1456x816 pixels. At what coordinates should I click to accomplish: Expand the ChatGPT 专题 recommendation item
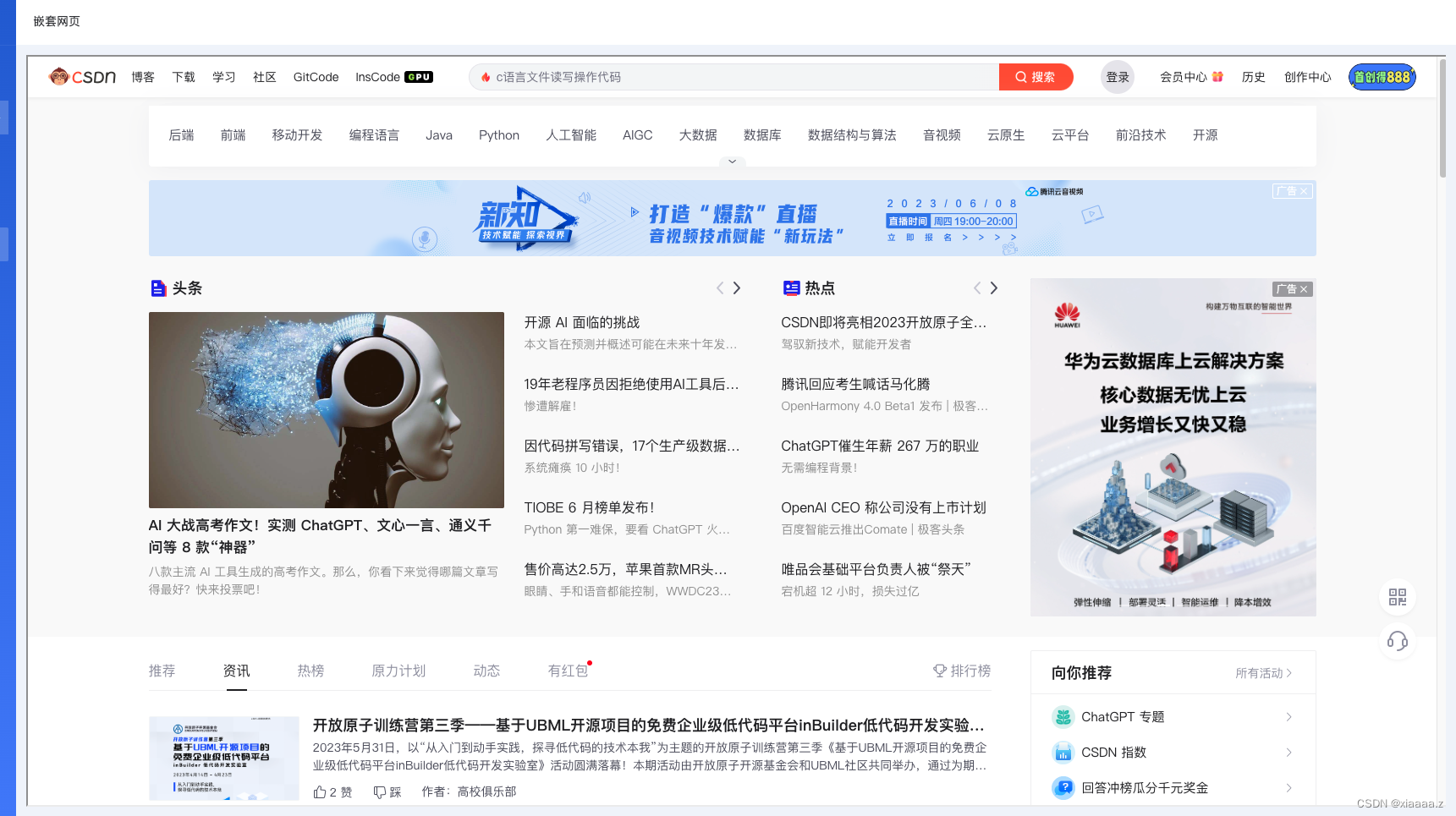(1289, 716)
